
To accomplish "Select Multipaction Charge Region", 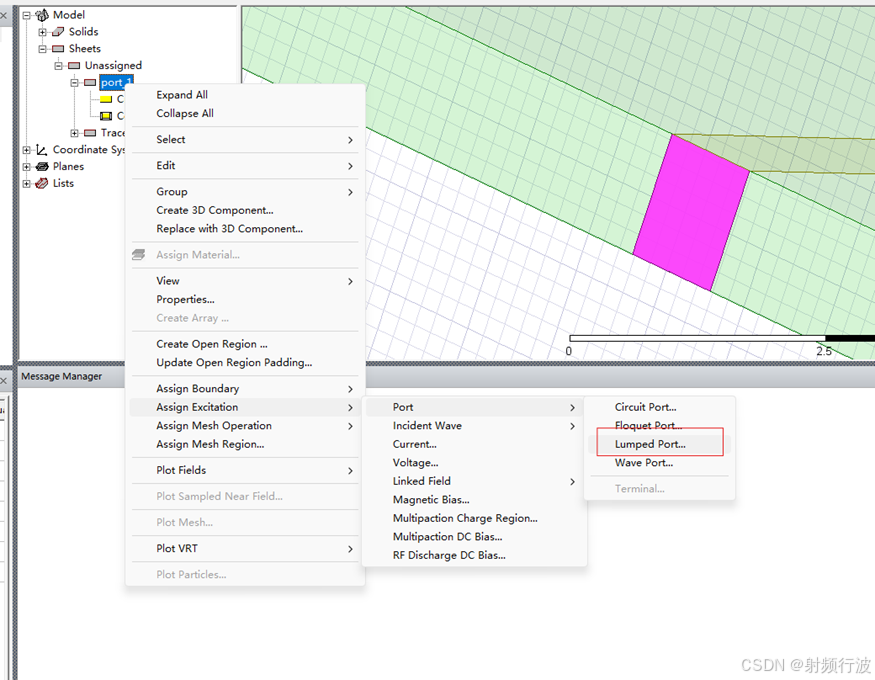I will 474,518.
